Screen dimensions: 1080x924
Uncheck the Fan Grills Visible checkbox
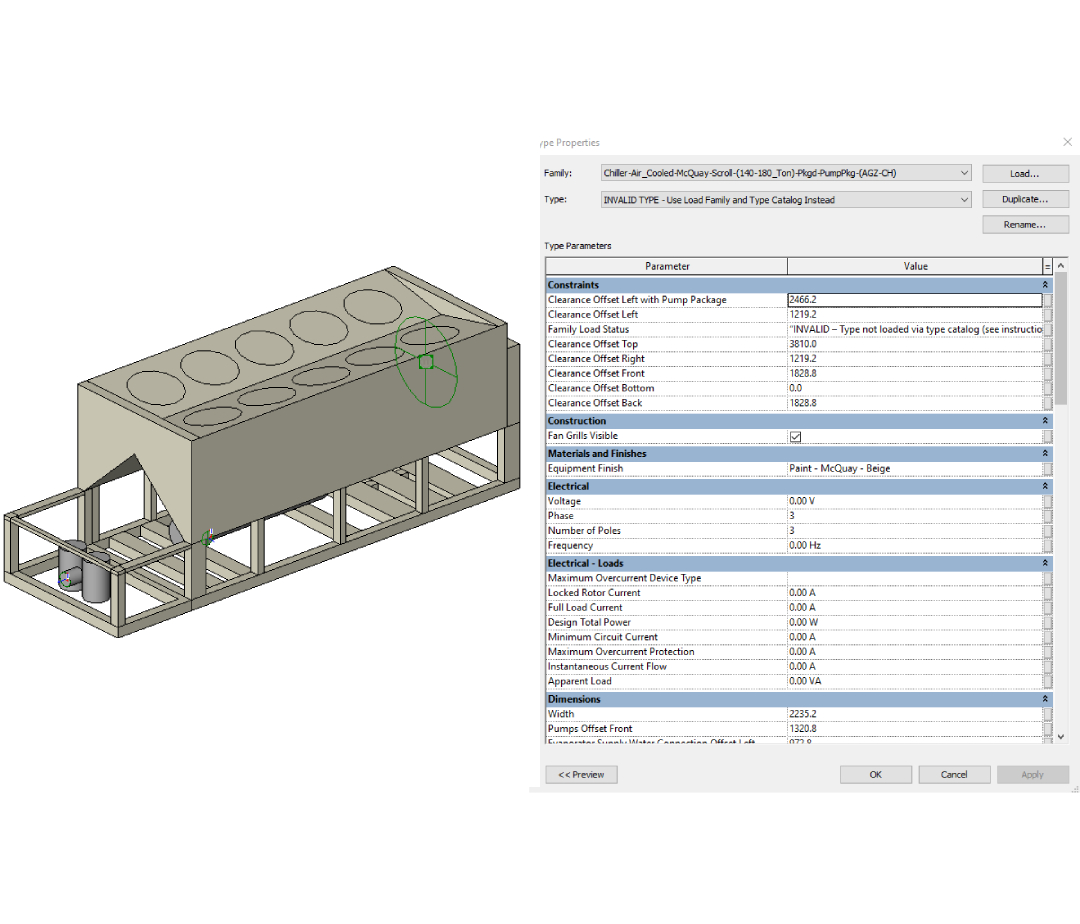click(796, 437)
